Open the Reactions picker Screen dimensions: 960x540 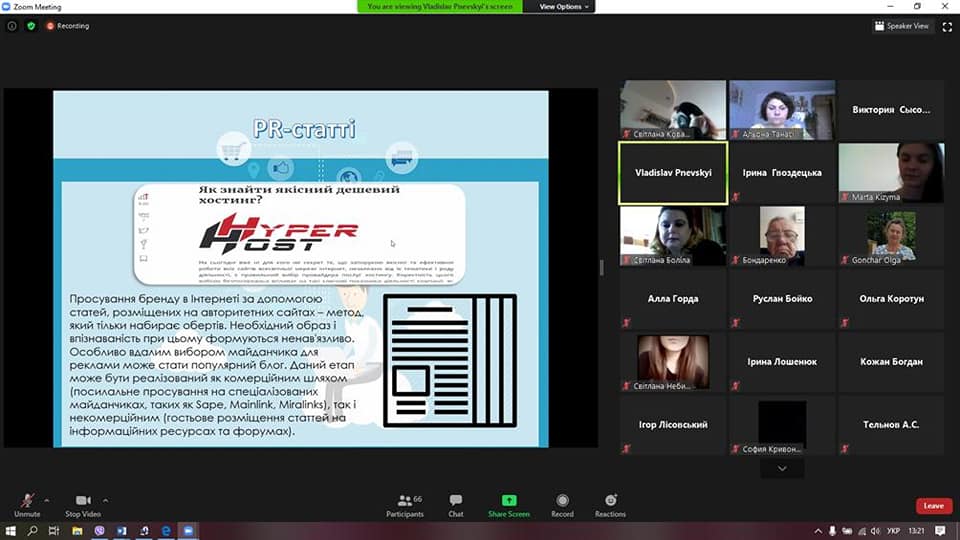coord(610,504)
